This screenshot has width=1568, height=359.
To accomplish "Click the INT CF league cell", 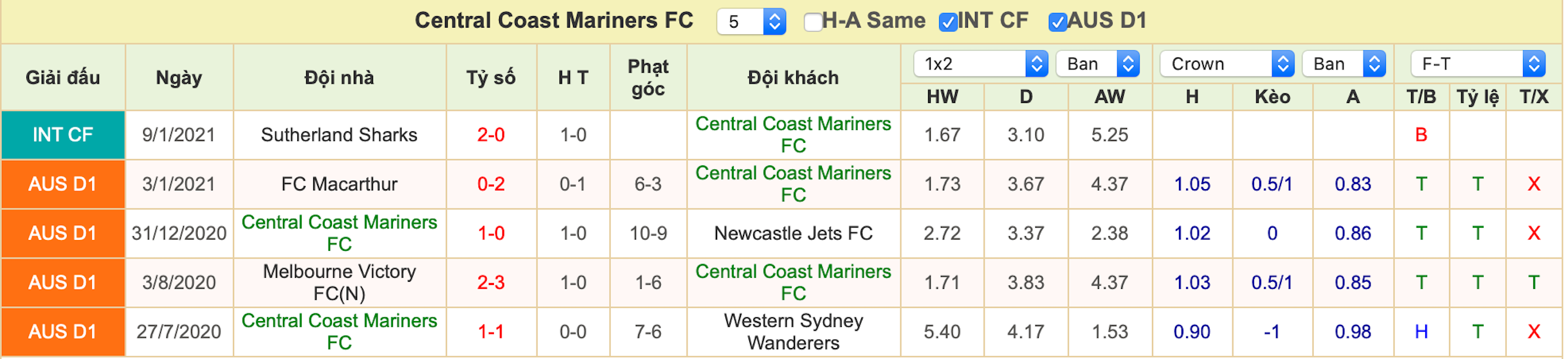I will click(63, 135).
